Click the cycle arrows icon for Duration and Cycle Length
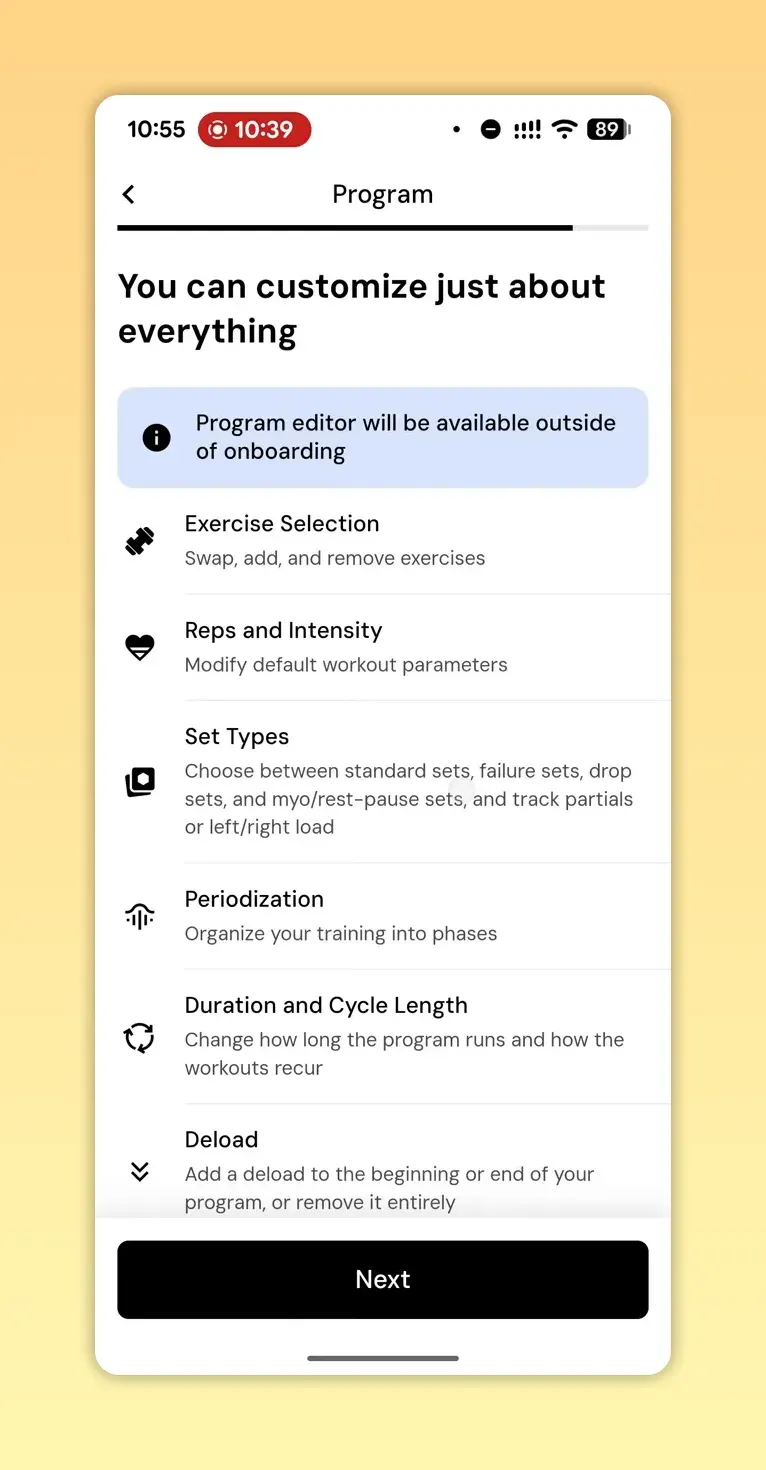 tap(139, 1038)
